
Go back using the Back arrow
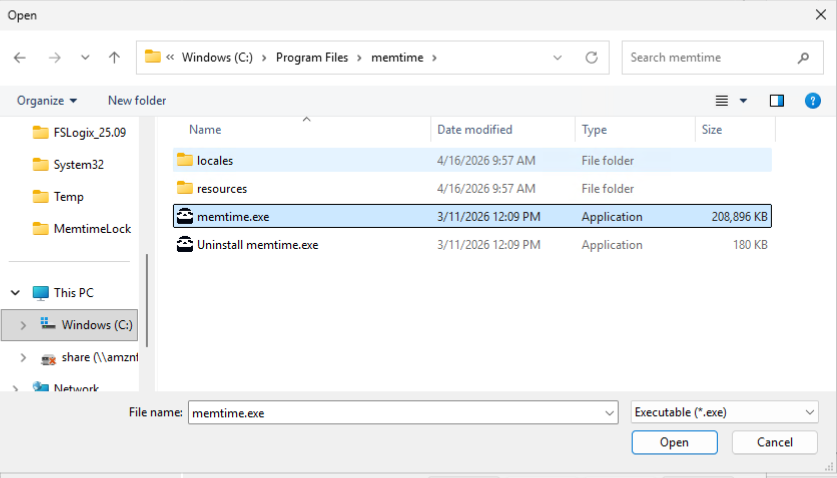click(x=20, y=58)
